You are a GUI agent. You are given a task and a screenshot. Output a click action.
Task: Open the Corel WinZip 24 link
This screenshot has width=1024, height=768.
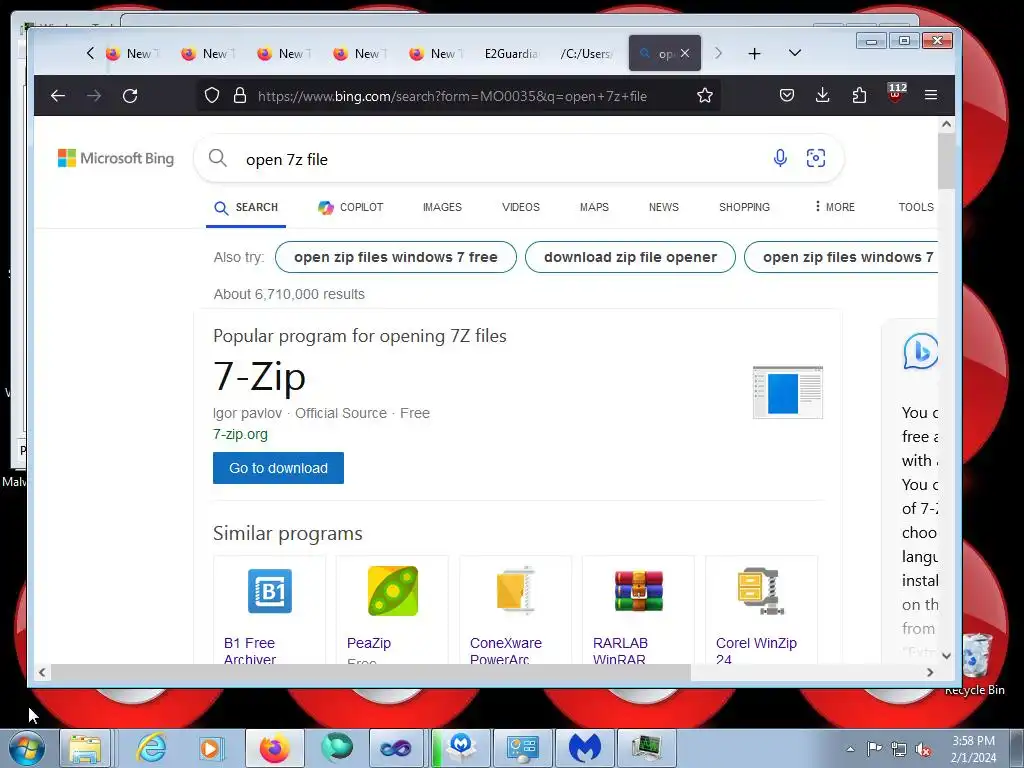point(756,650)
